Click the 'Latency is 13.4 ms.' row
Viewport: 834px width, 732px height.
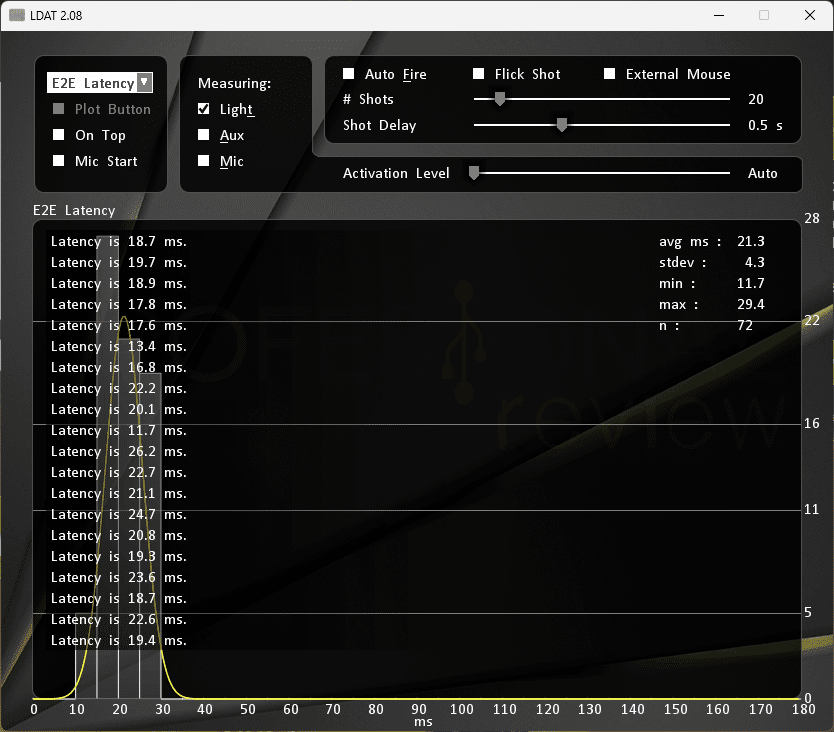coord(119,346)
